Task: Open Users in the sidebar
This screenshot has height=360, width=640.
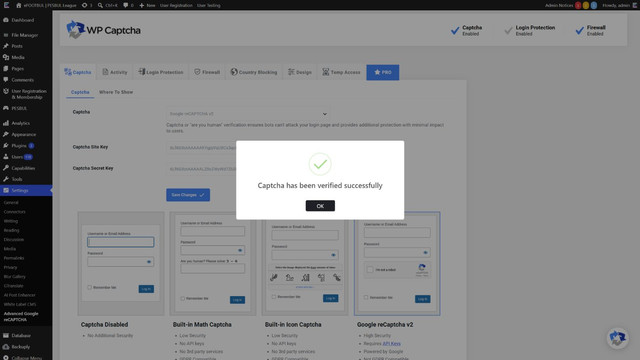Action: (17, 157)
